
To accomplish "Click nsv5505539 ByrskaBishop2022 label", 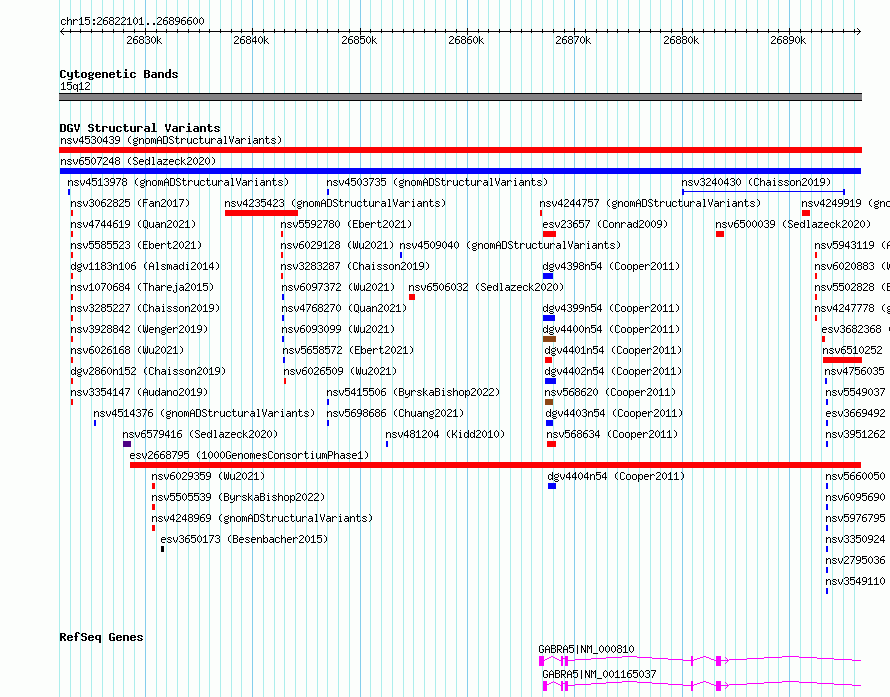I will [238, 497].
